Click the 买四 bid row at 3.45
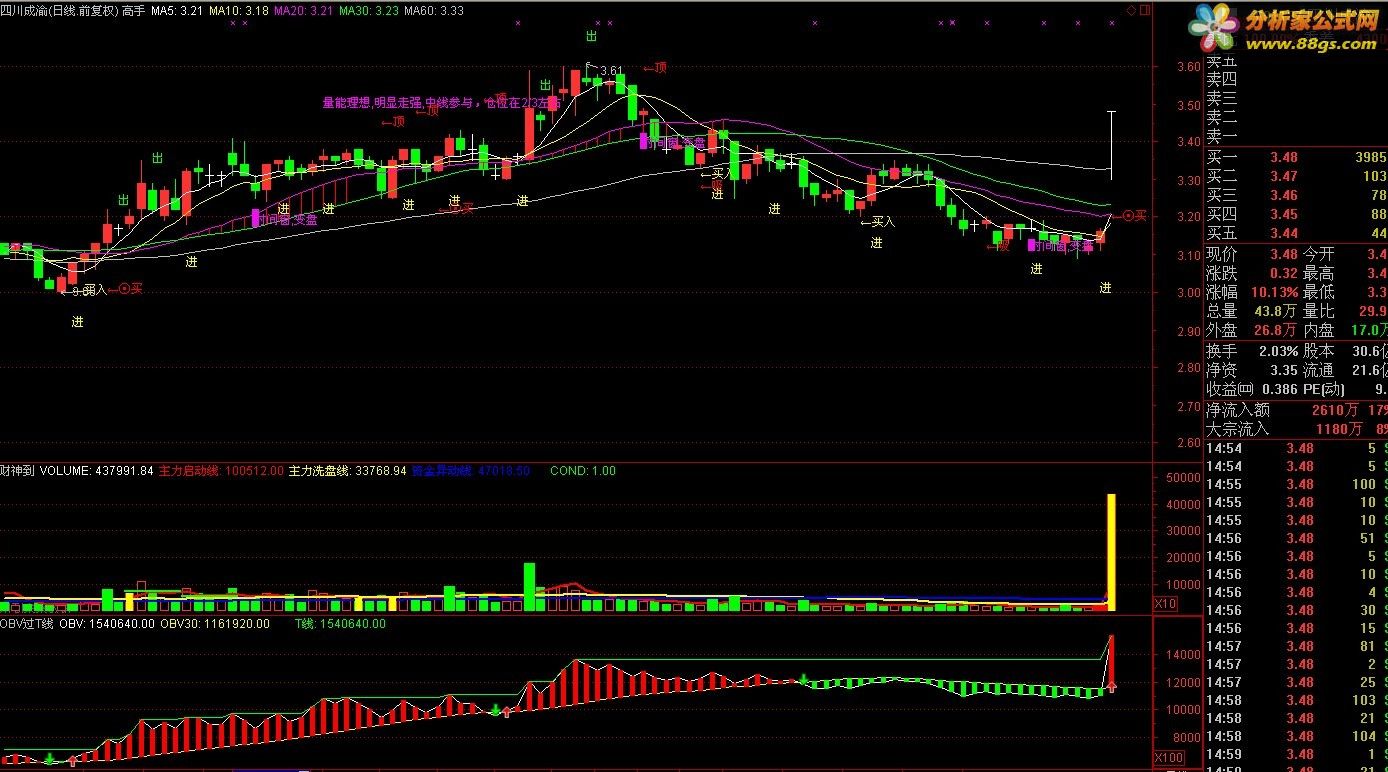Viewport: 1388px width, 772px height. click(x=1296, y=214)
